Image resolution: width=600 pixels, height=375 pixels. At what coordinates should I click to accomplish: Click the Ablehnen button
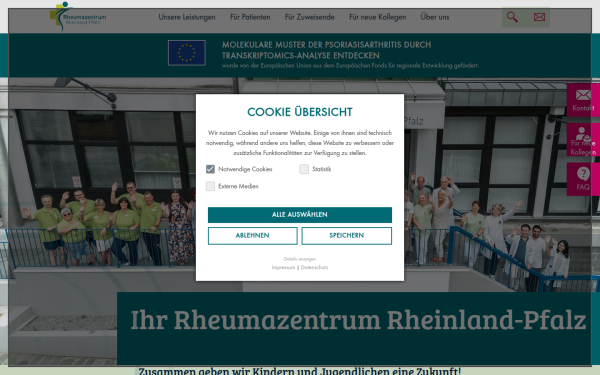pos(253,236)
